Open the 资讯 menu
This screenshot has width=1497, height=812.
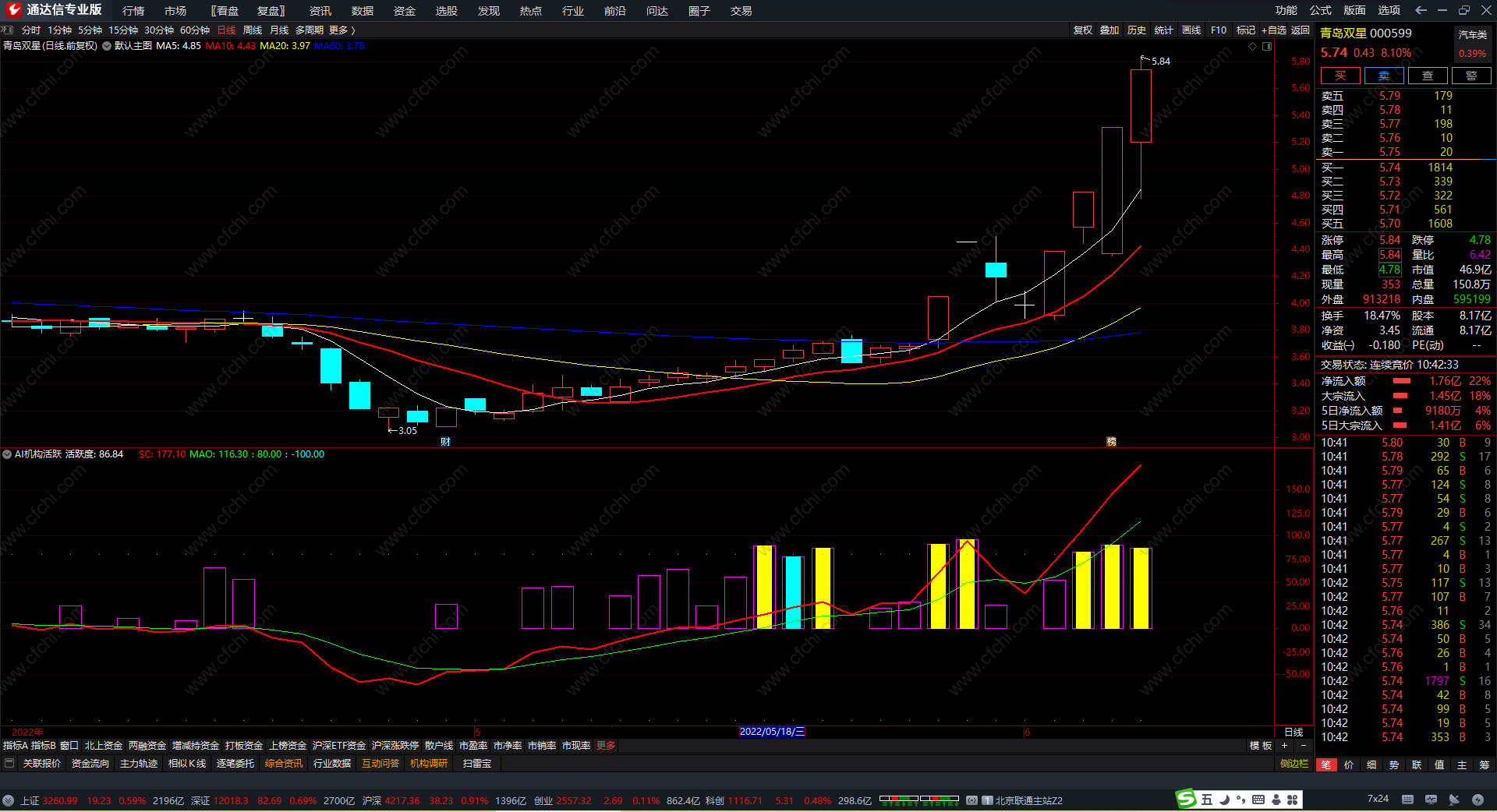tap(320, 11)
